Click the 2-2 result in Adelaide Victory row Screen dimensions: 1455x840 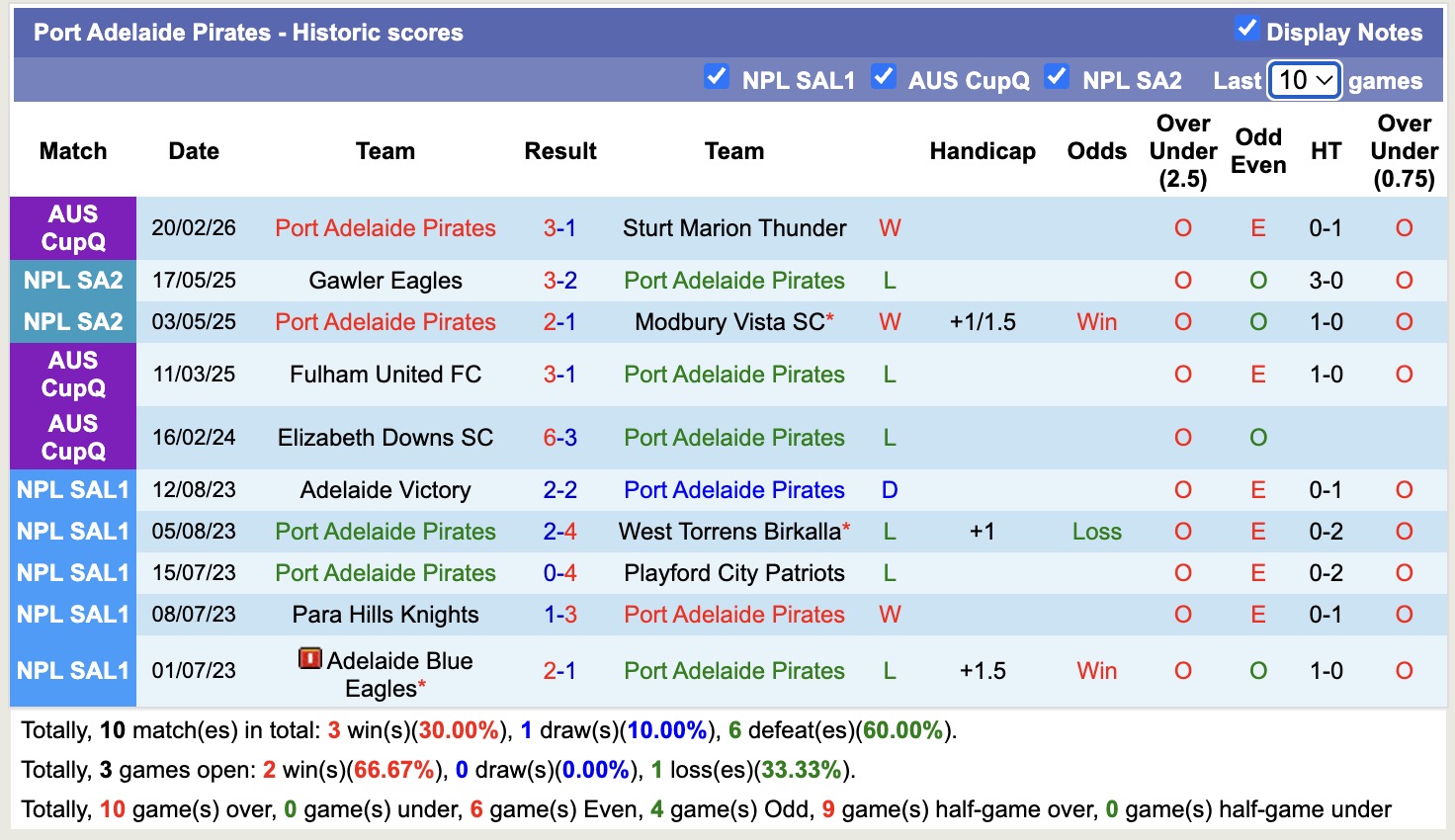pos(559,489)
